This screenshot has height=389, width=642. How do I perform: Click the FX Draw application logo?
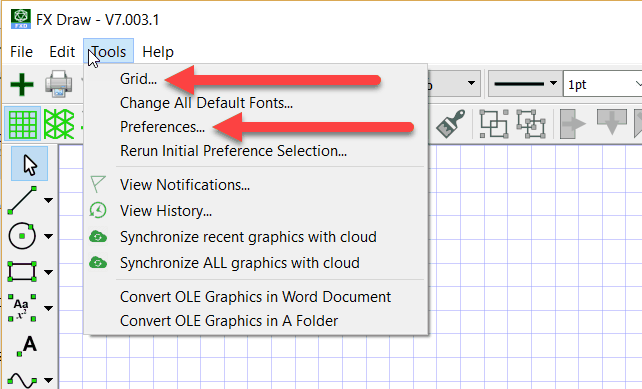[21, 19]
